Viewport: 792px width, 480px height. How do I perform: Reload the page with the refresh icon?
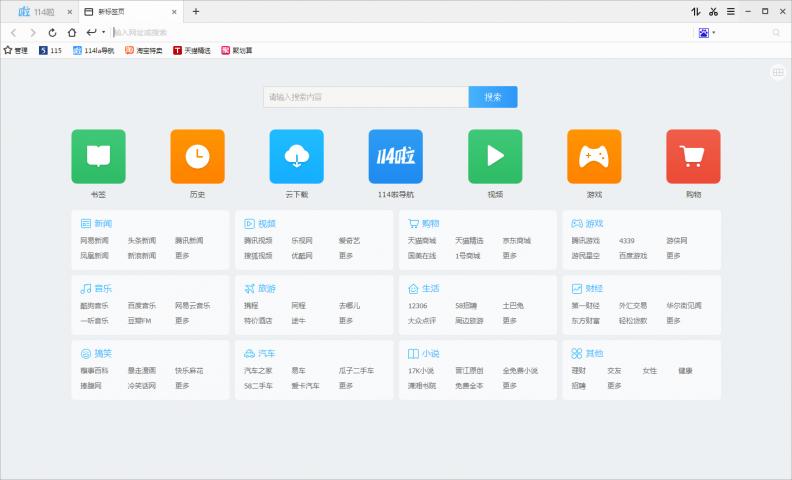click(x=52, y=32)
